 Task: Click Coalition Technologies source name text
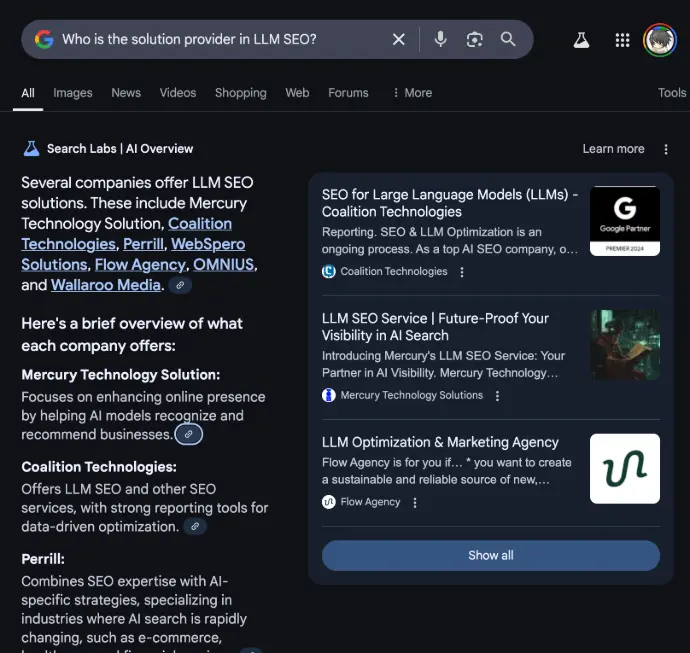point(394,271)
